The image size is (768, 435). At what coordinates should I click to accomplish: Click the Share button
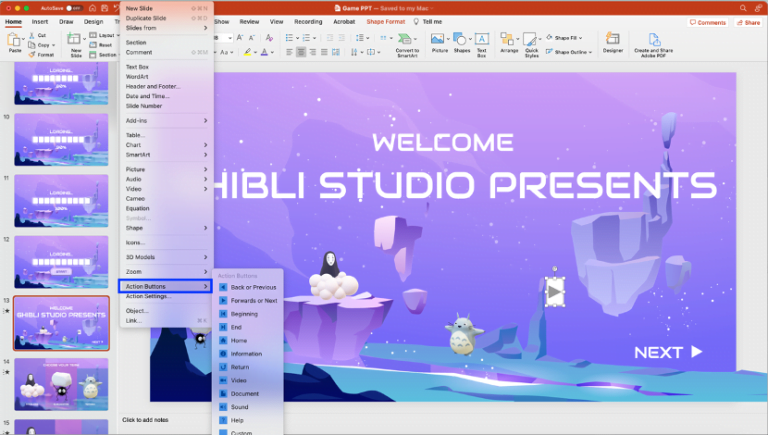click(x=748, y=22)
